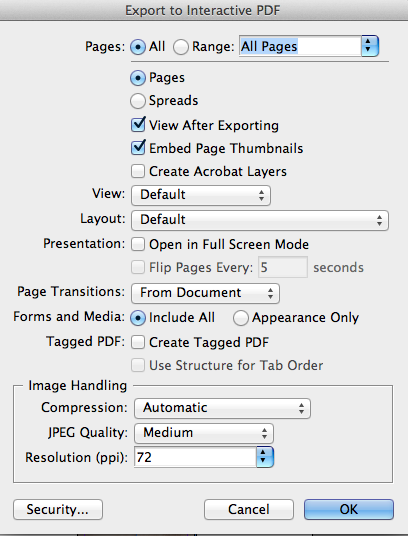408x536 pixels.
Task: Expand the Page Transitions dropdown
Action: click(x=205, y=293)
